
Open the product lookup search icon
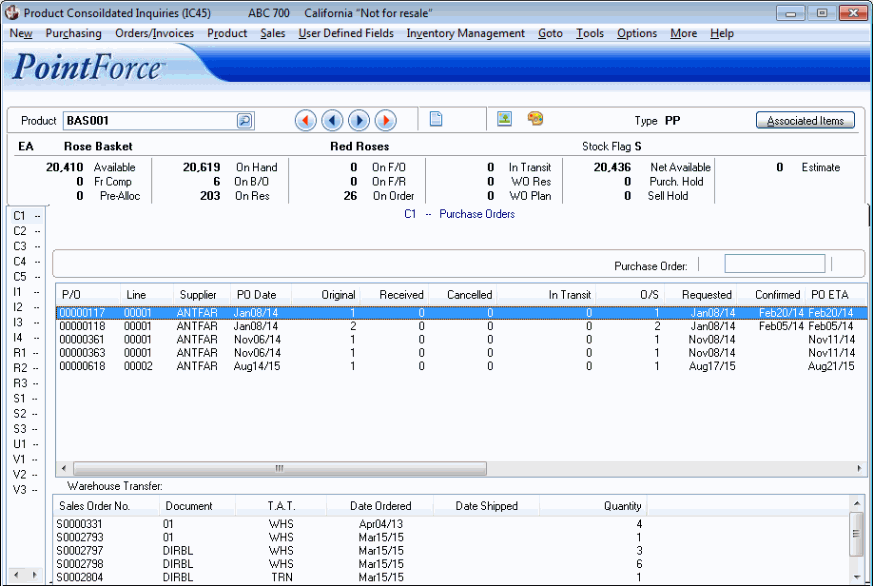[x=244, y=121]
